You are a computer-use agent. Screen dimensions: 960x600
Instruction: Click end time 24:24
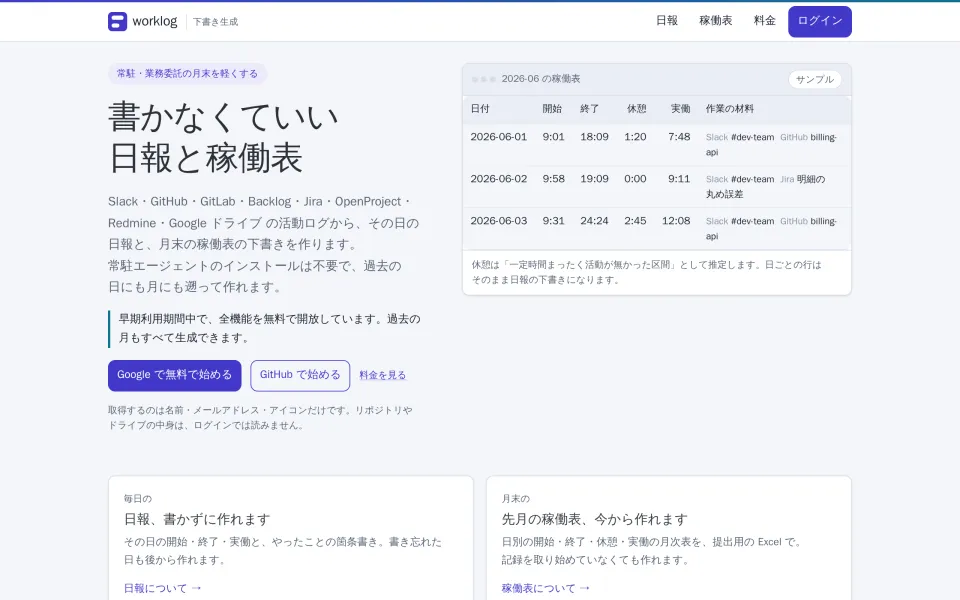(x=594, y=221)
